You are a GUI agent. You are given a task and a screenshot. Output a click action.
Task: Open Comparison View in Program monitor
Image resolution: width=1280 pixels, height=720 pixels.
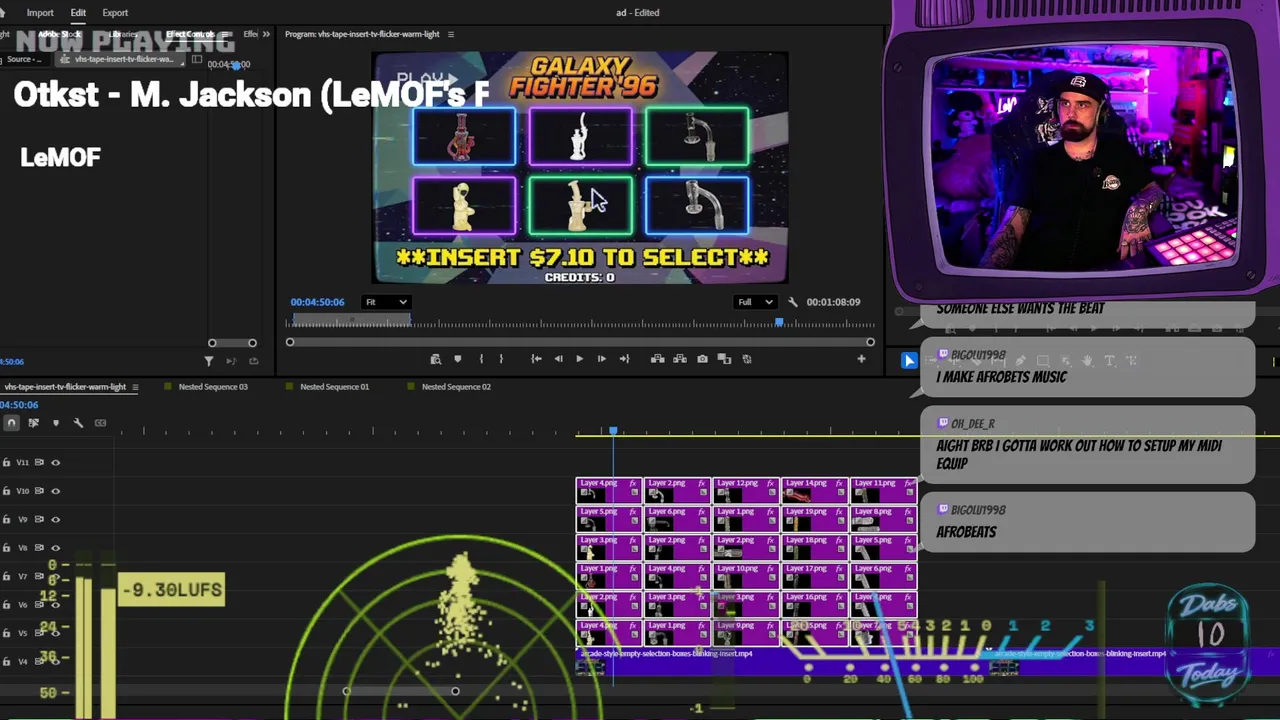click(724, 359)
